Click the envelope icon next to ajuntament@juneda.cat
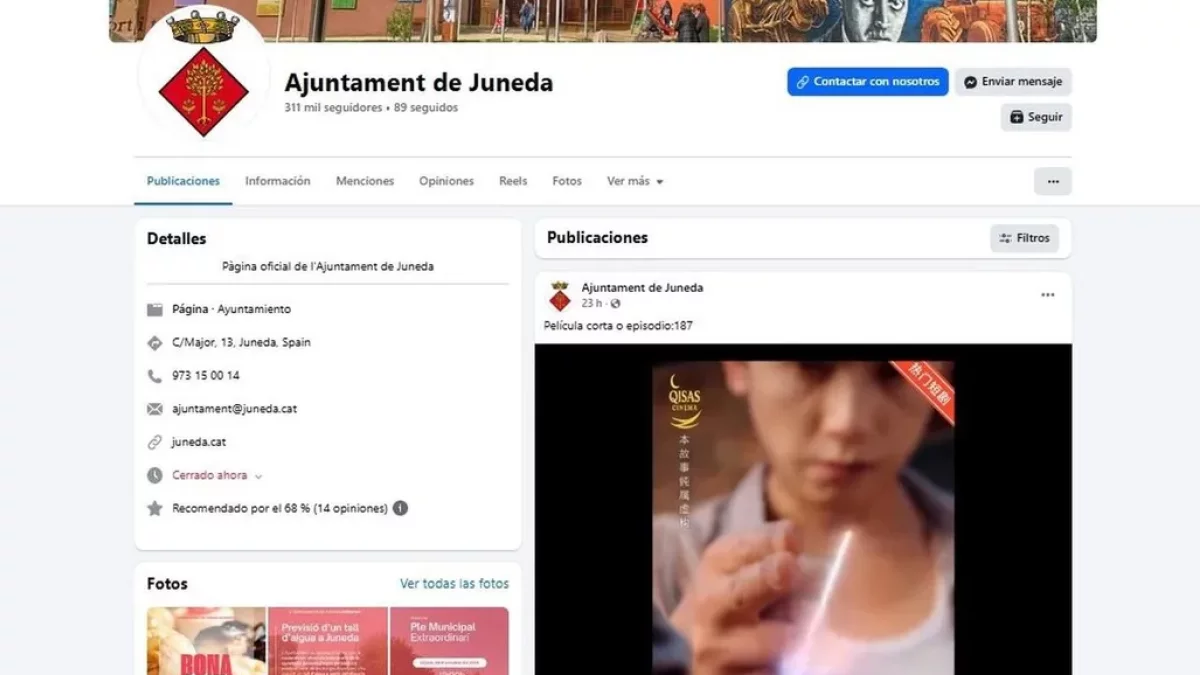1200x675 pixels. tap(155, 408)
